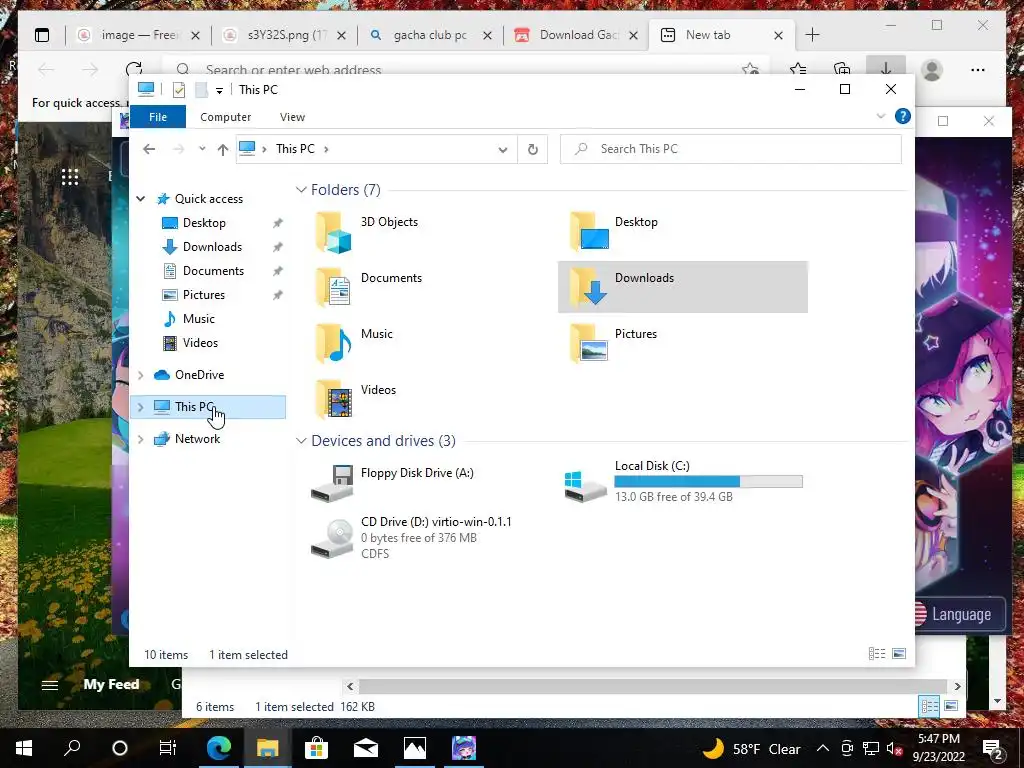
Task: Click Properties icon in quick access toolbar
Action: [x=179, y=89]
